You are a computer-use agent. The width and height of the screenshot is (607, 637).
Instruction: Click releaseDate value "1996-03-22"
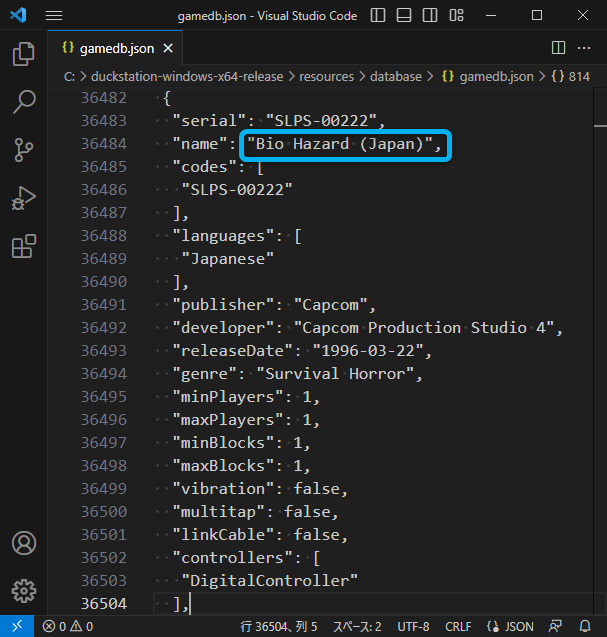point(368,351)
